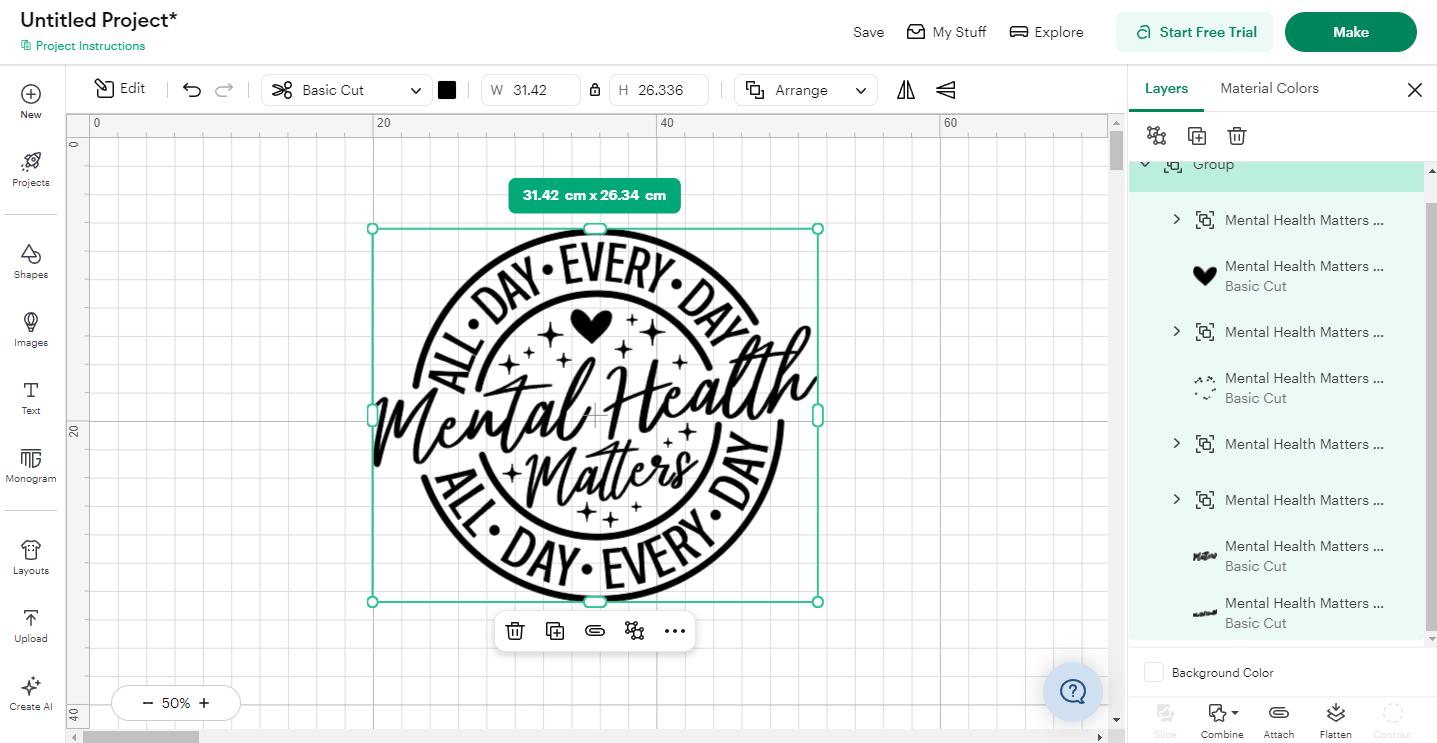Click the group icon in floating canvas toolbar
The height and width of the screenshot is (743, 1437).
(x=634, y=631)
